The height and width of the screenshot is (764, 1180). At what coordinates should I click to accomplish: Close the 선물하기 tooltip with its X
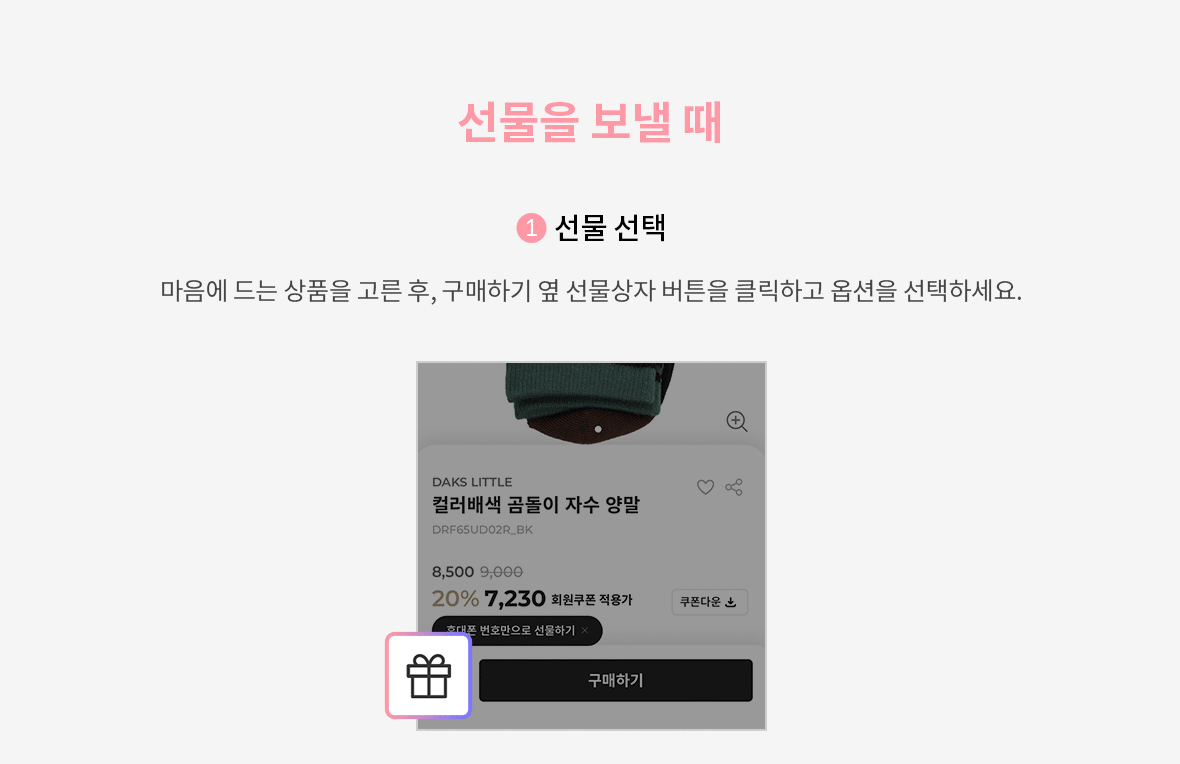click(585, 630)
